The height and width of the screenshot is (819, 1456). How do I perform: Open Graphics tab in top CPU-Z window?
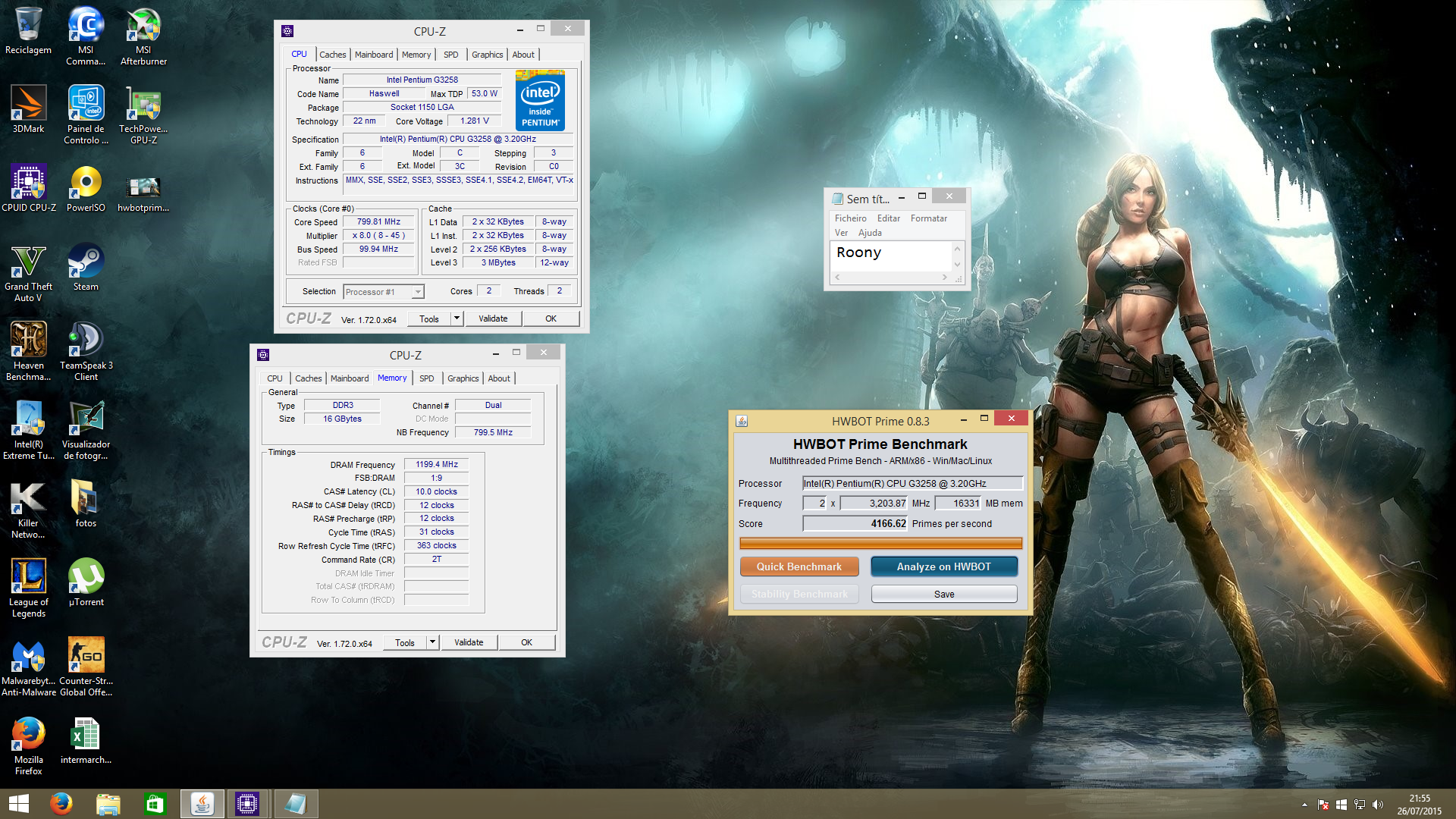487,55
